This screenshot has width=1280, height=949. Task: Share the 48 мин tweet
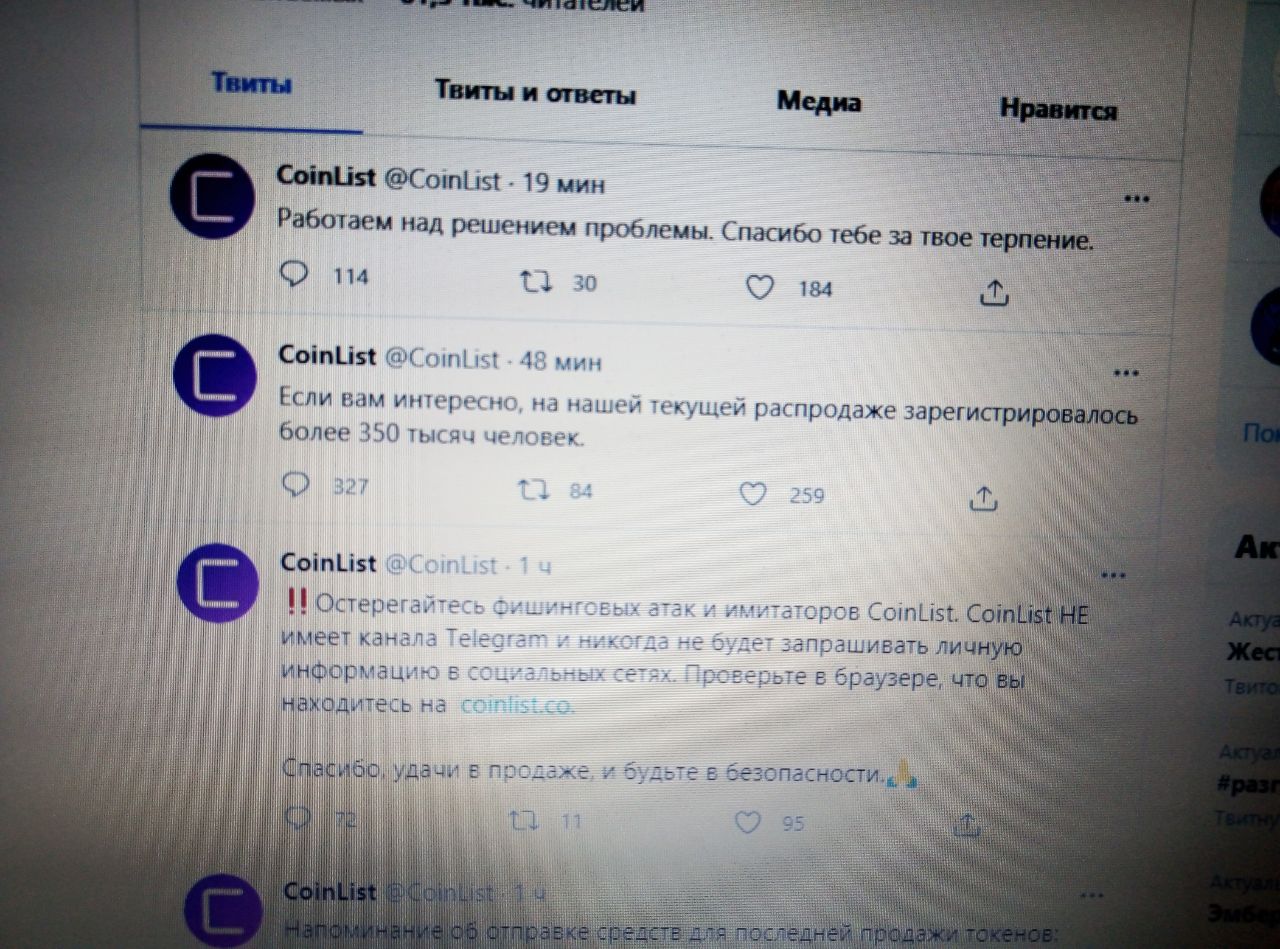coord(984,497)
